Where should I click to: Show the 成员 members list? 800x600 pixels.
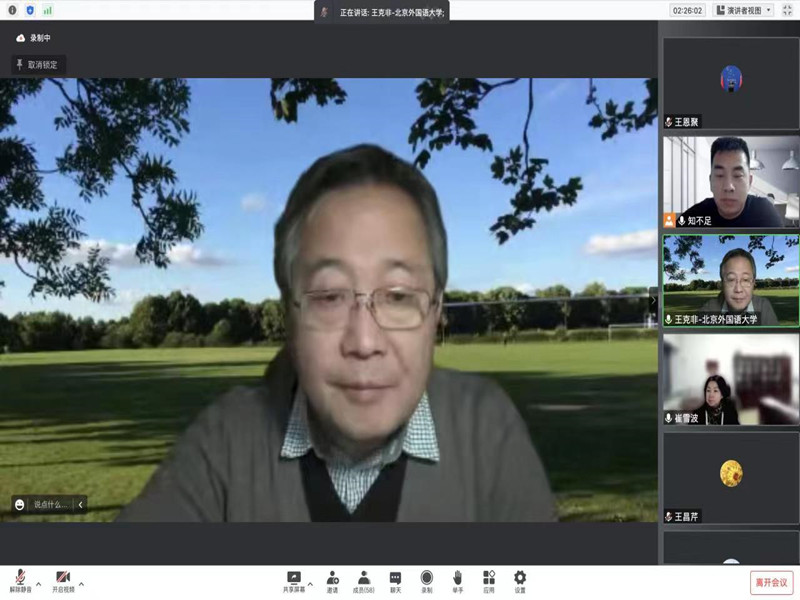click(364, 580)
